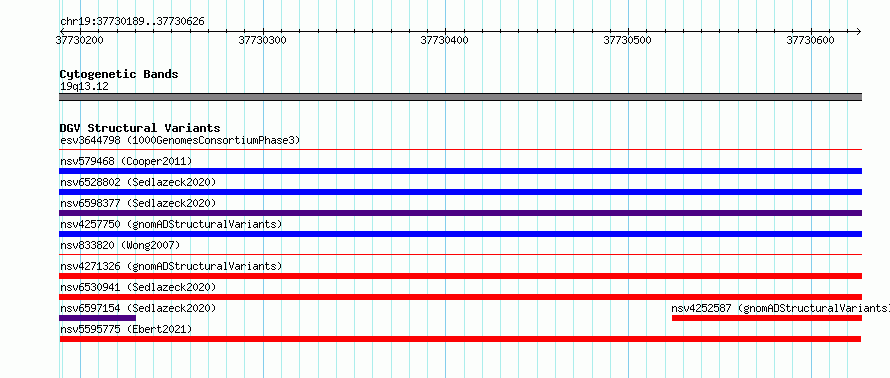Viewport: 890px width, 378px height.
Task: Open variant nsv579468 (Cooper2011) label
Action: coord(126,161)
